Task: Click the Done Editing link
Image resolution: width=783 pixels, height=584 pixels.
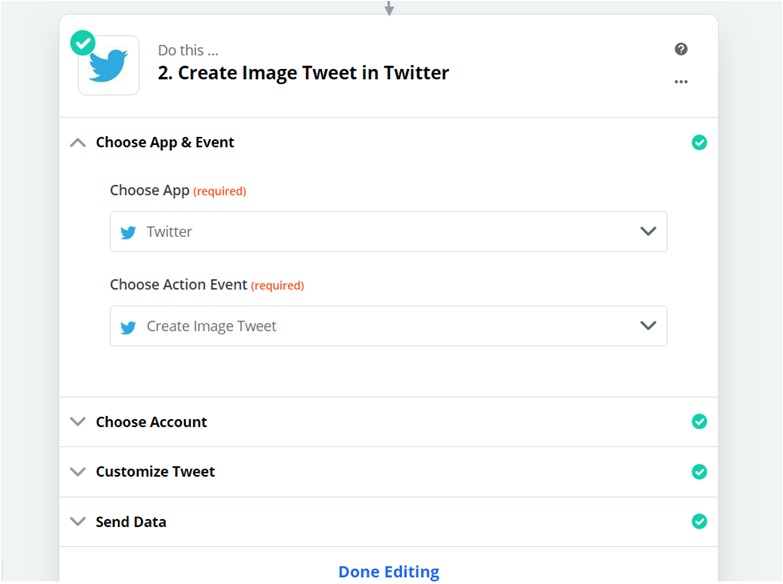Action: click(x=388, y=572)
